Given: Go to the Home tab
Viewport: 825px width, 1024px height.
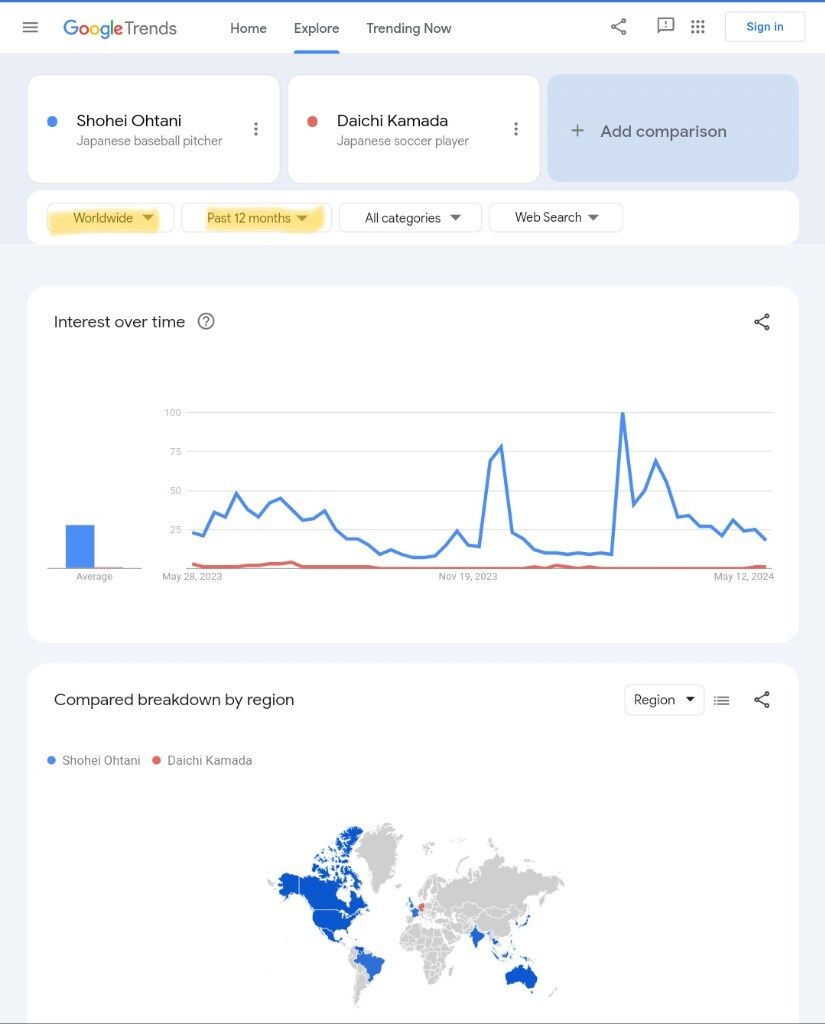Looking at the screenshot, I should coord(248,28).
